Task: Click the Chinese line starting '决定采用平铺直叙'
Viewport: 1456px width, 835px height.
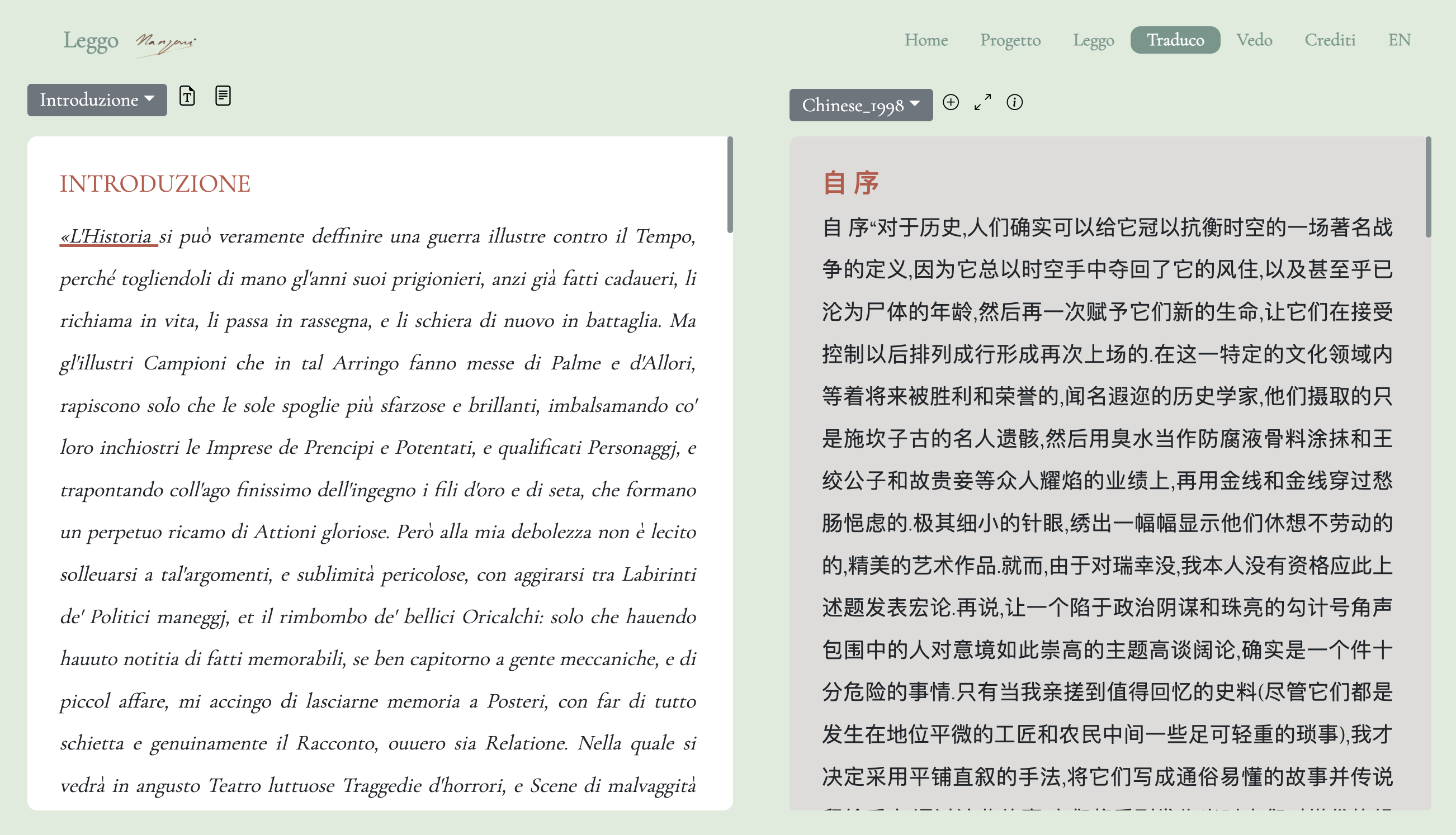Action: click(1107, 776)
